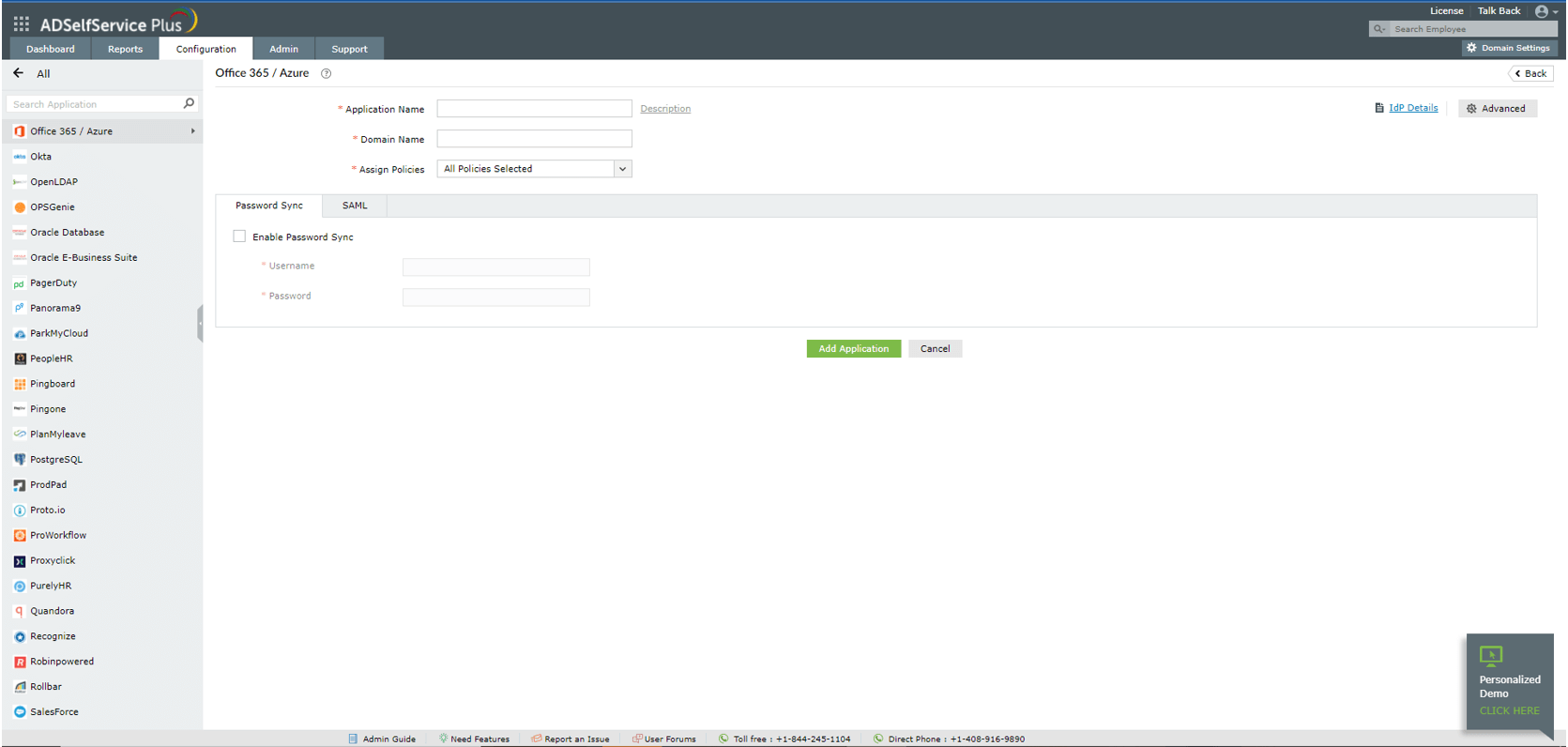Open the Advanced settings button
The width and height of the screenshot is (1568, 747).
click(x=1497, y=109)
